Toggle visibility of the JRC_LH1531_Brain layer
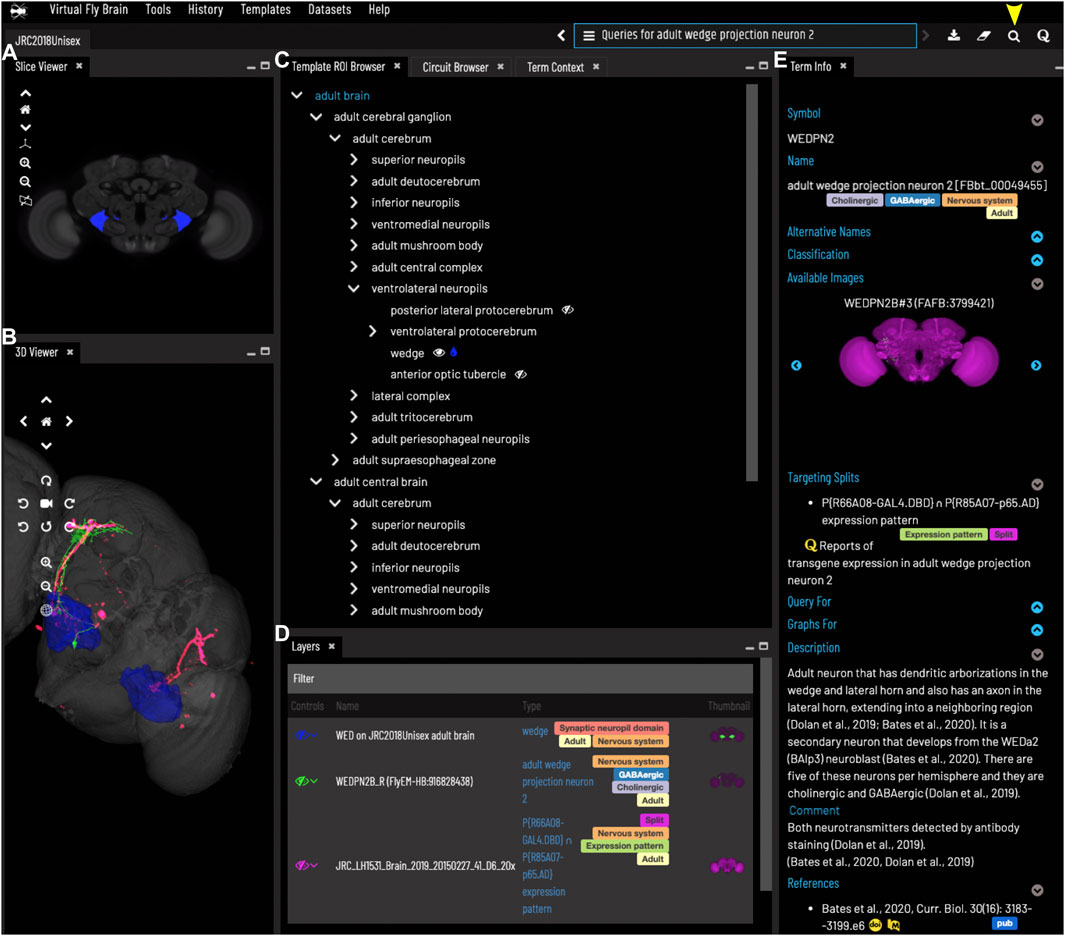 (x=302, y=865)
